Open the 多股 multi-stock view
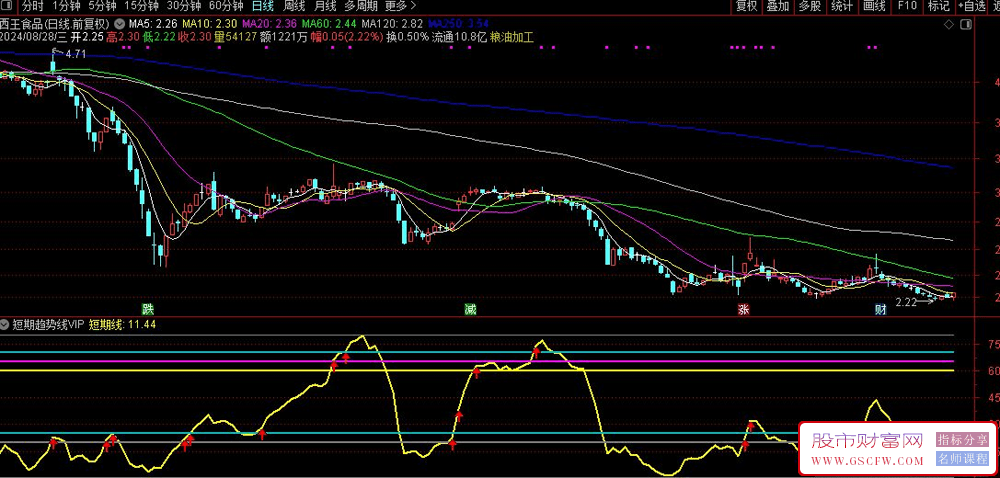Viewport: 1000px width, 478px height. pyautogui.click(x=810, y=6)
